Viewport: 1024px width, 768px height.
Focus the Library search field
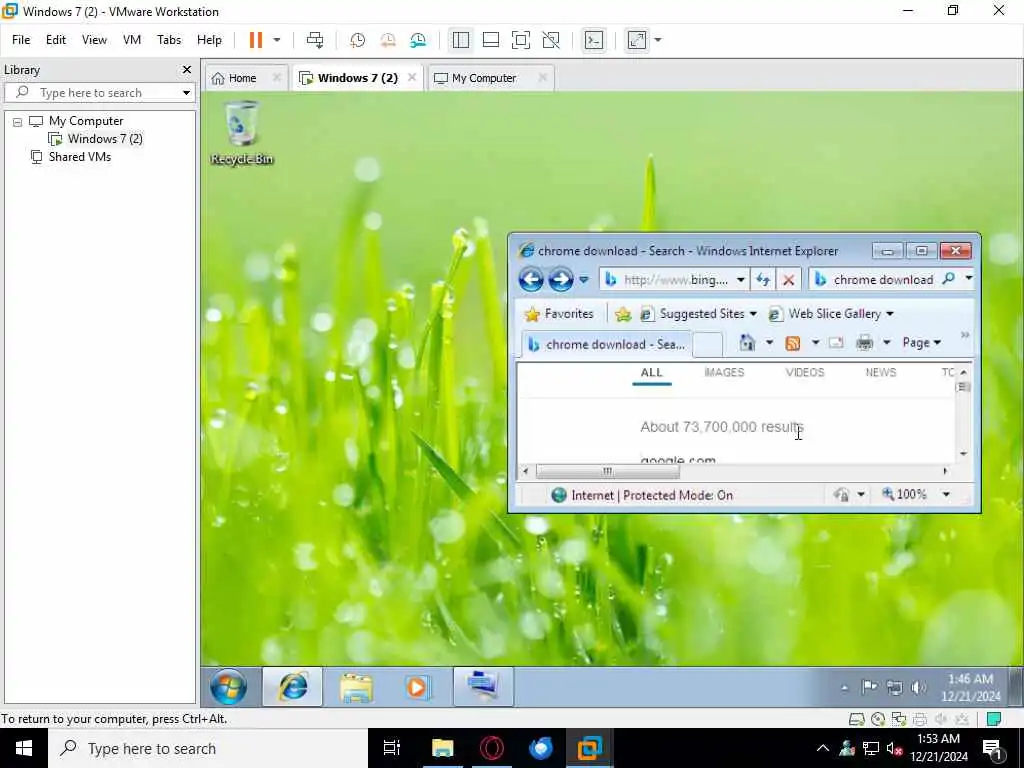point(98,93)
